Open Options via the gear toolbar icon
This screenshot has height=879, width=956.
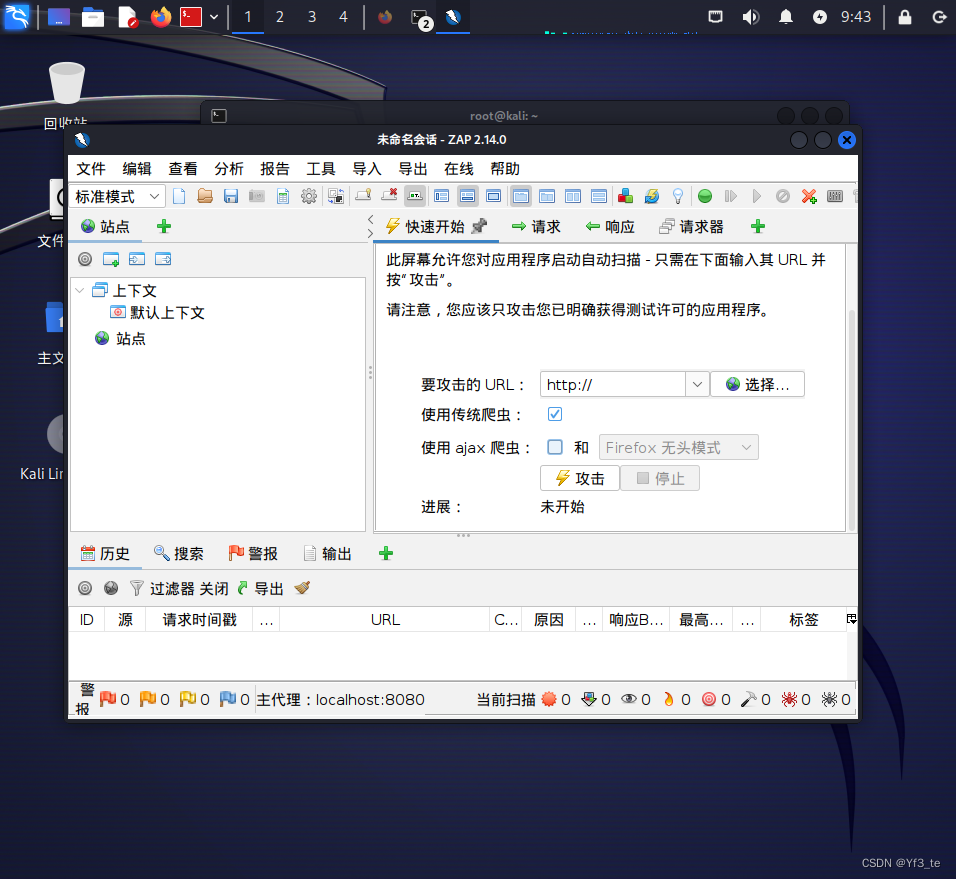[309, 196]
